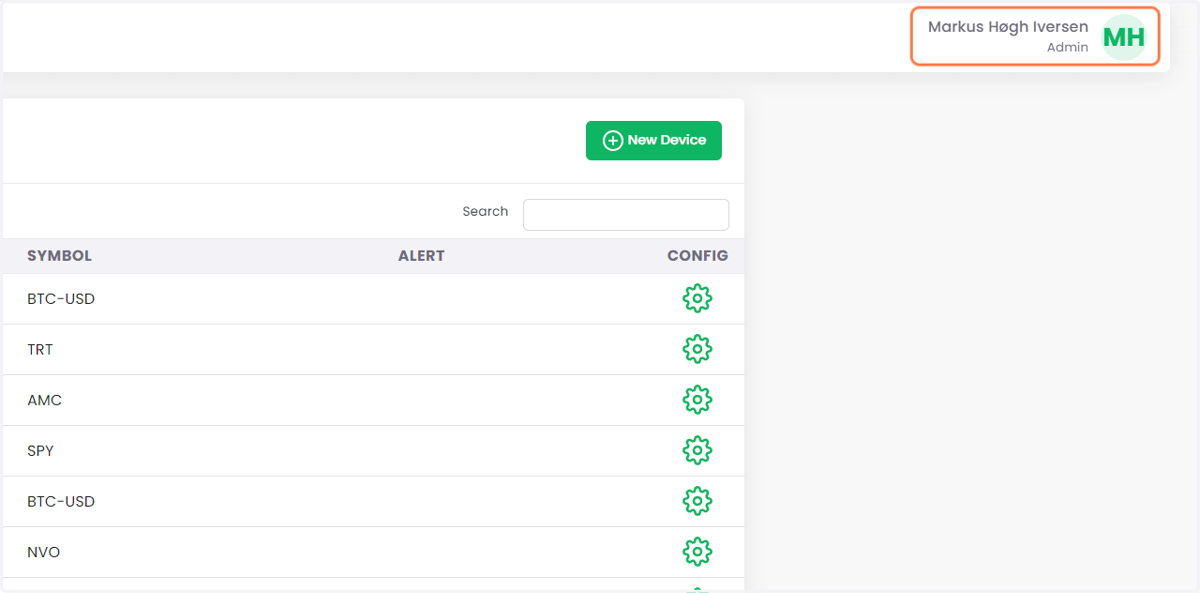Select the BTC-USD cell just above TRT
The height and width of the screenshot is (593, 1200).
click(x=61, y=299)
